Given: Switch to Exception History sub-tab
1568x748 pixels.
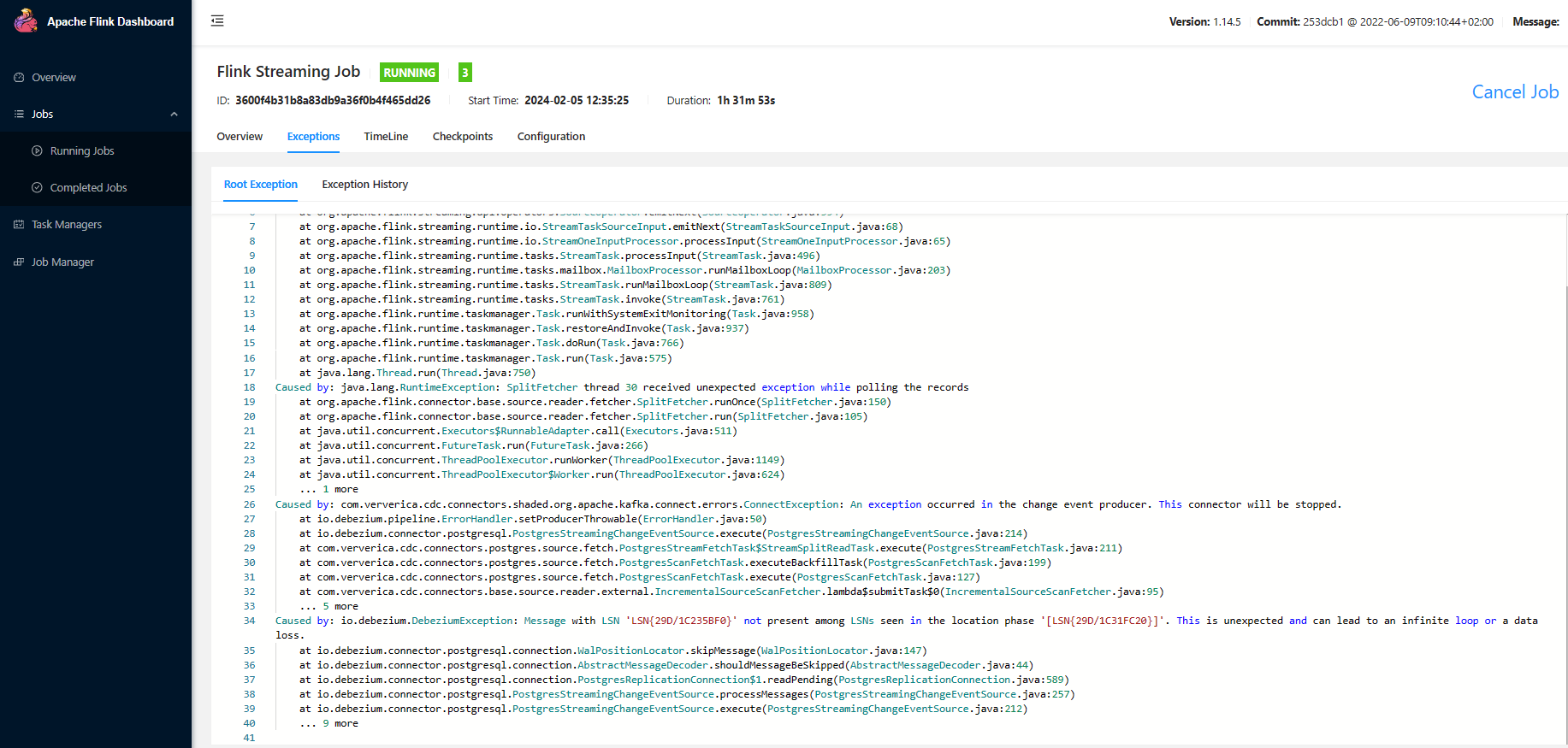Looking at the screenshot, I should tap(365, 184).
